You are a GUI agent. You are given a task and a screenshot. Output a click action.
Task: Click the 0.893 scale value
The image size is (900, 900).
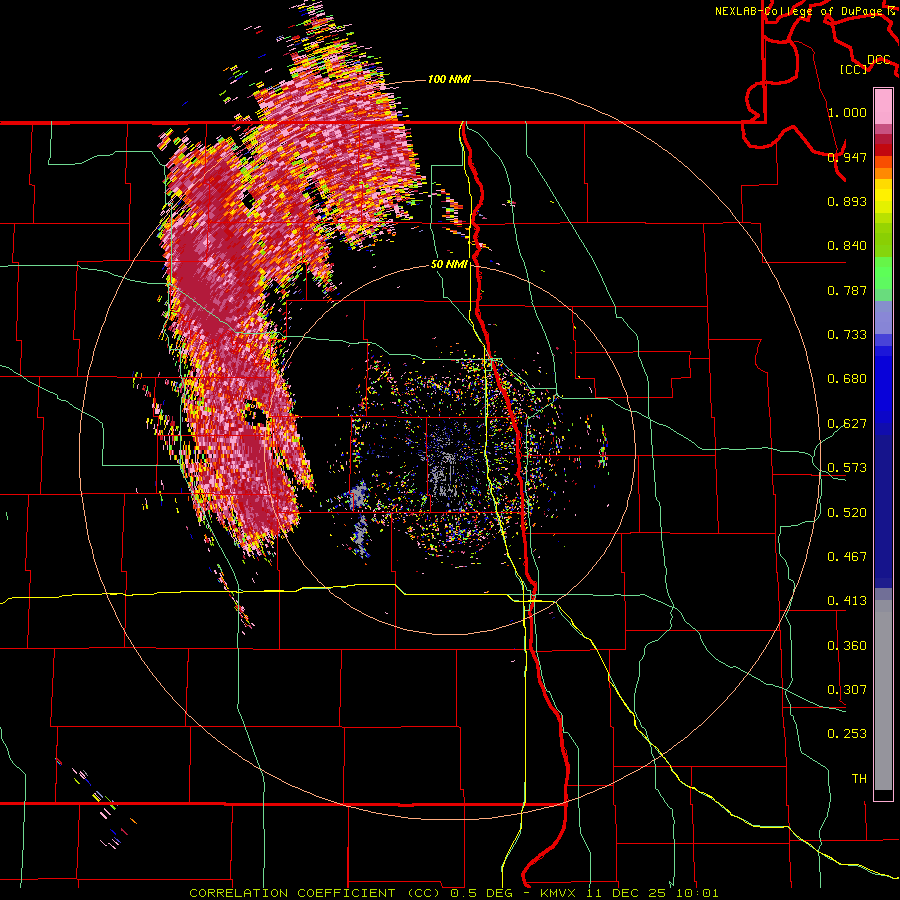(847, 201)
